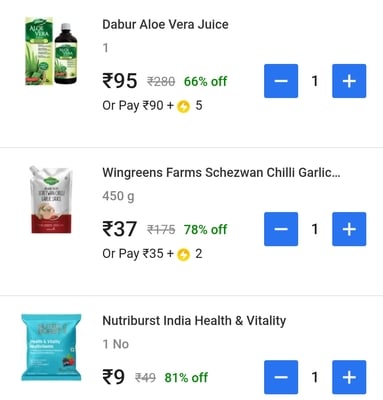Reduce Wingreens Schezwan sauce quantity
Image resolution: width=383 pixels, height=400 pixels.
click(281, 229)
